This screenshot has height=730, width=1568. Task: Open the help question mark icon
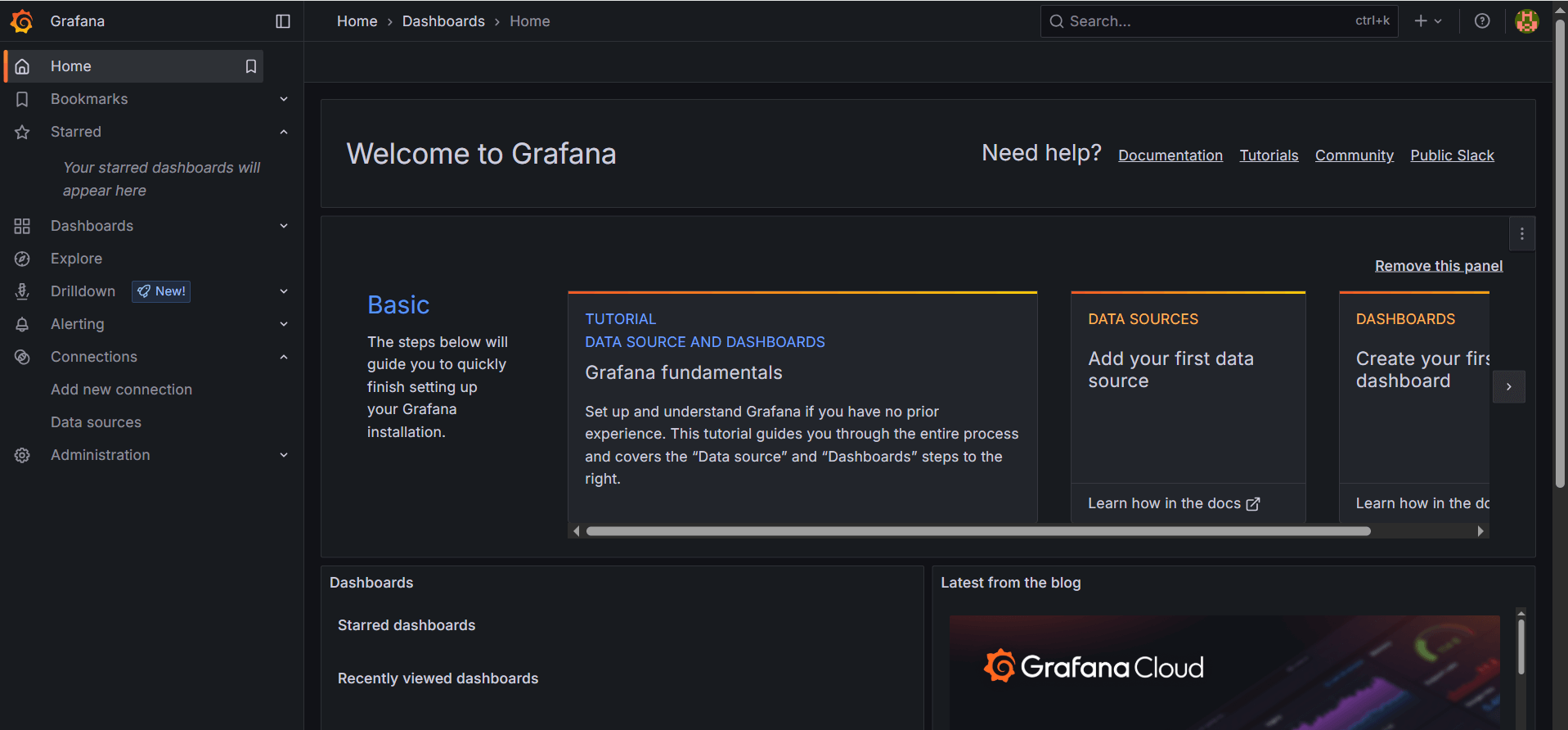tap(1482, 21)
